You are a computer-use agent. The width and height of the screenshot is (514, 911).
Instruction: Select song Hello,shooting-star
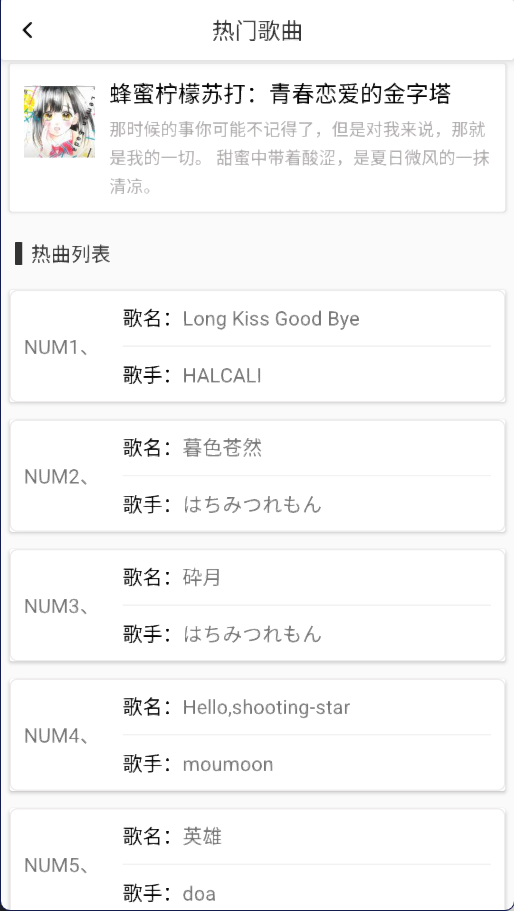click(x=266, y=708)
